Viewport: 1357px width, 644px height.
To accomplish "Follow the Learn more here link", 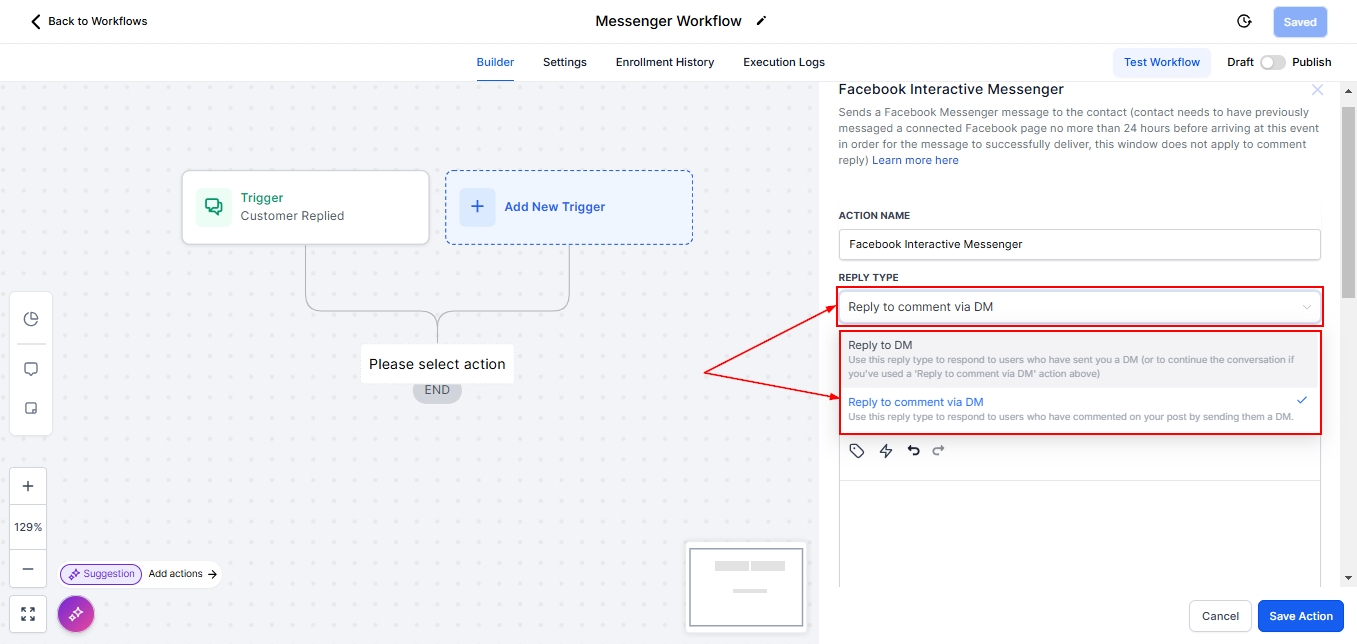I will [915, 160].
